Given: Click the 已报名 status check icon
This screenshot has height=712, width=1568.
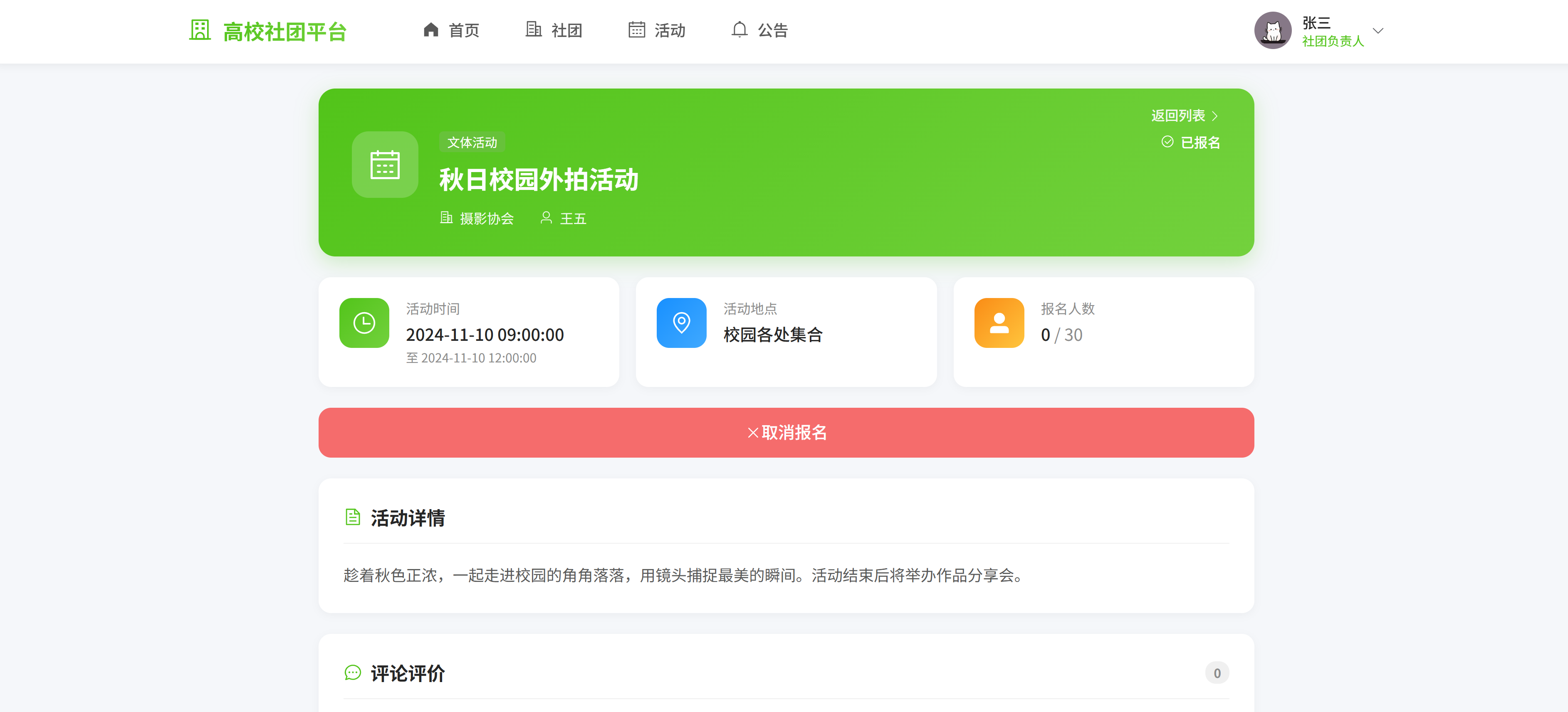Looking at the screenshot, I should coord(1167,142).
